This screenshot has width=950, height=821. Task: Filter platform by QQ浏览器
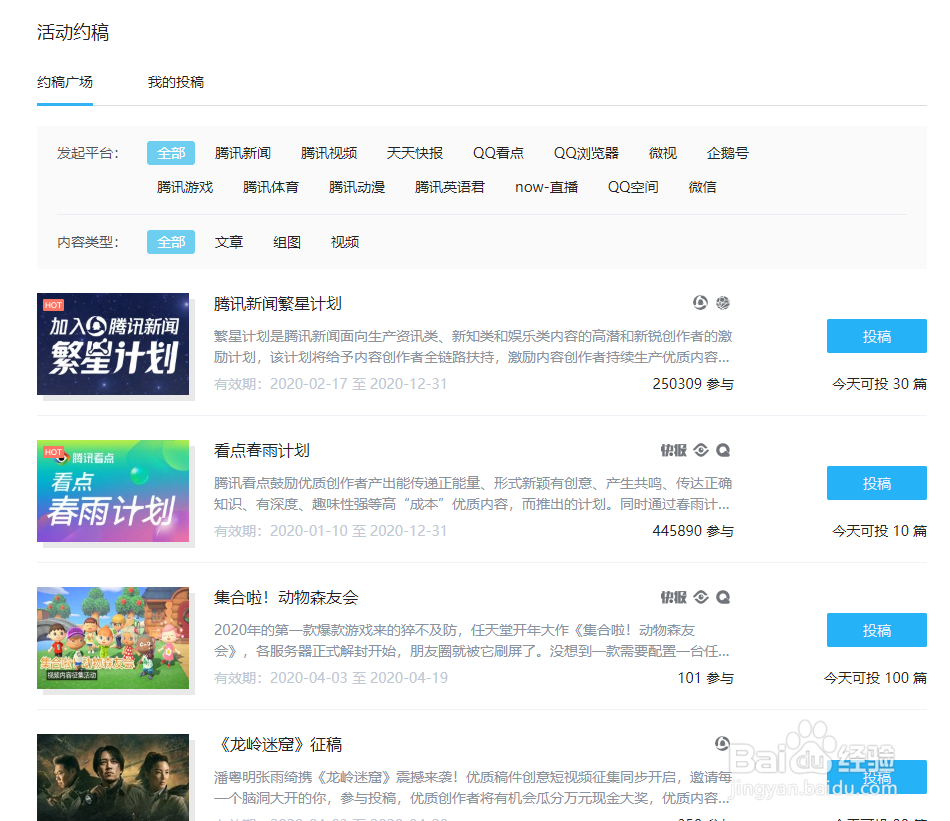click(x=586, y=153)
